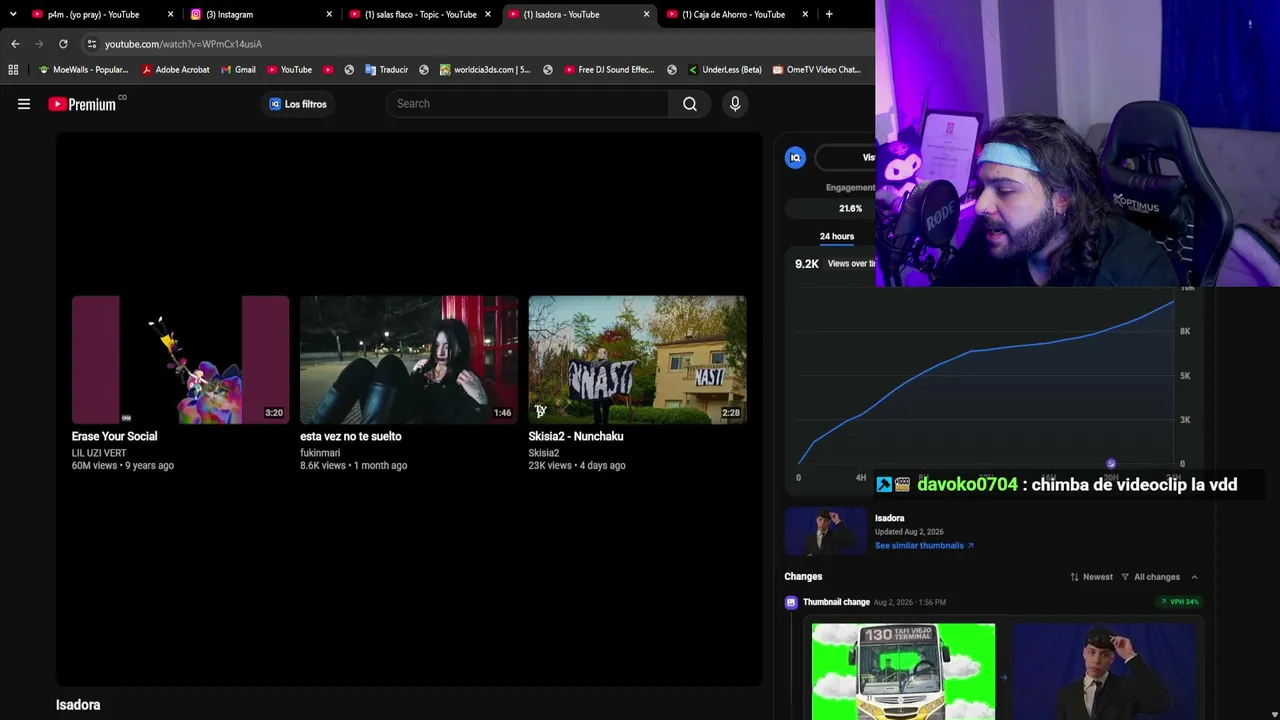The width and height of the screenshot is (1280, 720).
Task: Open the Skisia2 - Nunchaku video thumbnail
Action: click(x=637, y=360)
